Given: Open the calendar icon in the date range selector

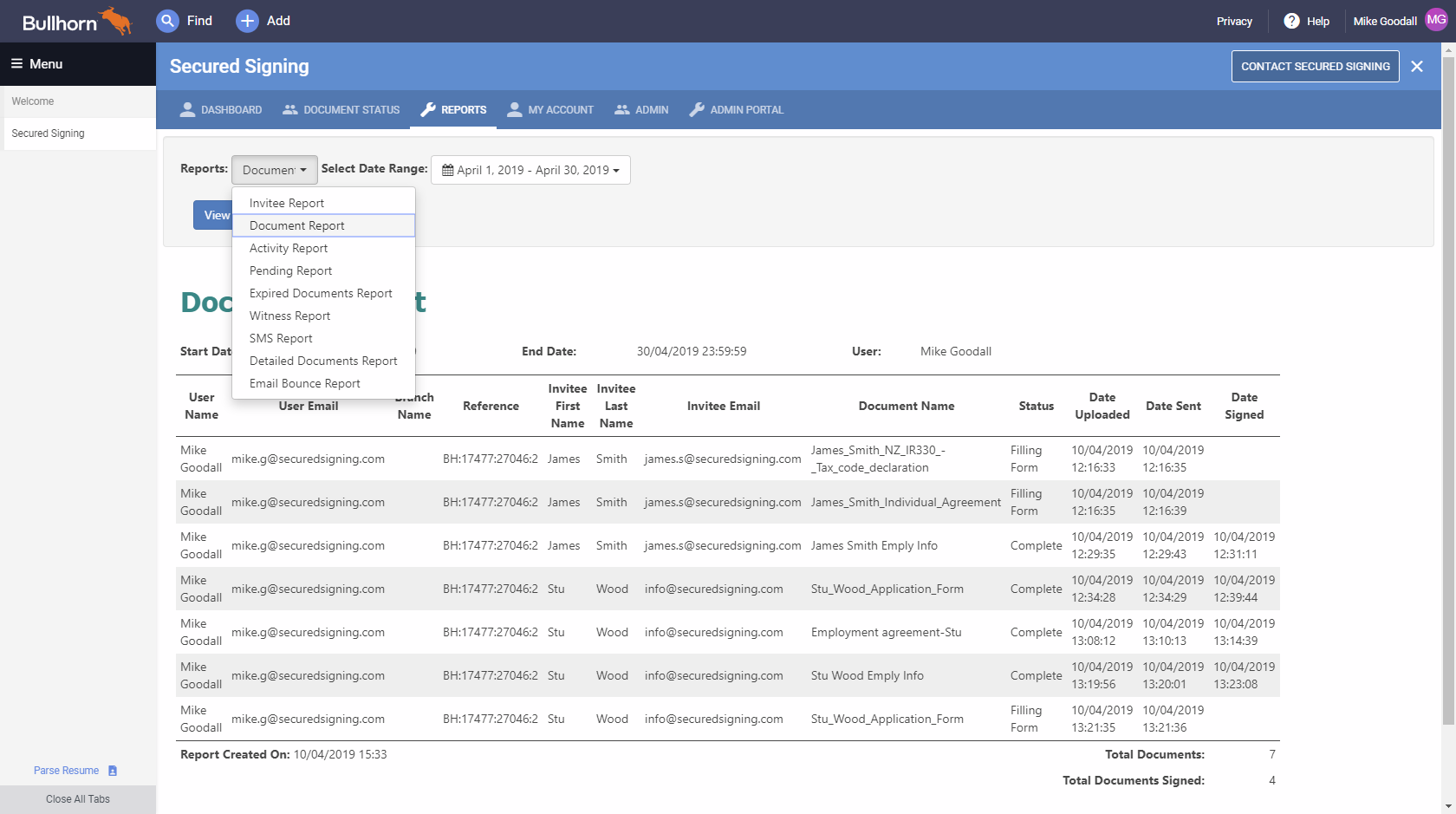Looking at the screenshot, I should [448, 170].
